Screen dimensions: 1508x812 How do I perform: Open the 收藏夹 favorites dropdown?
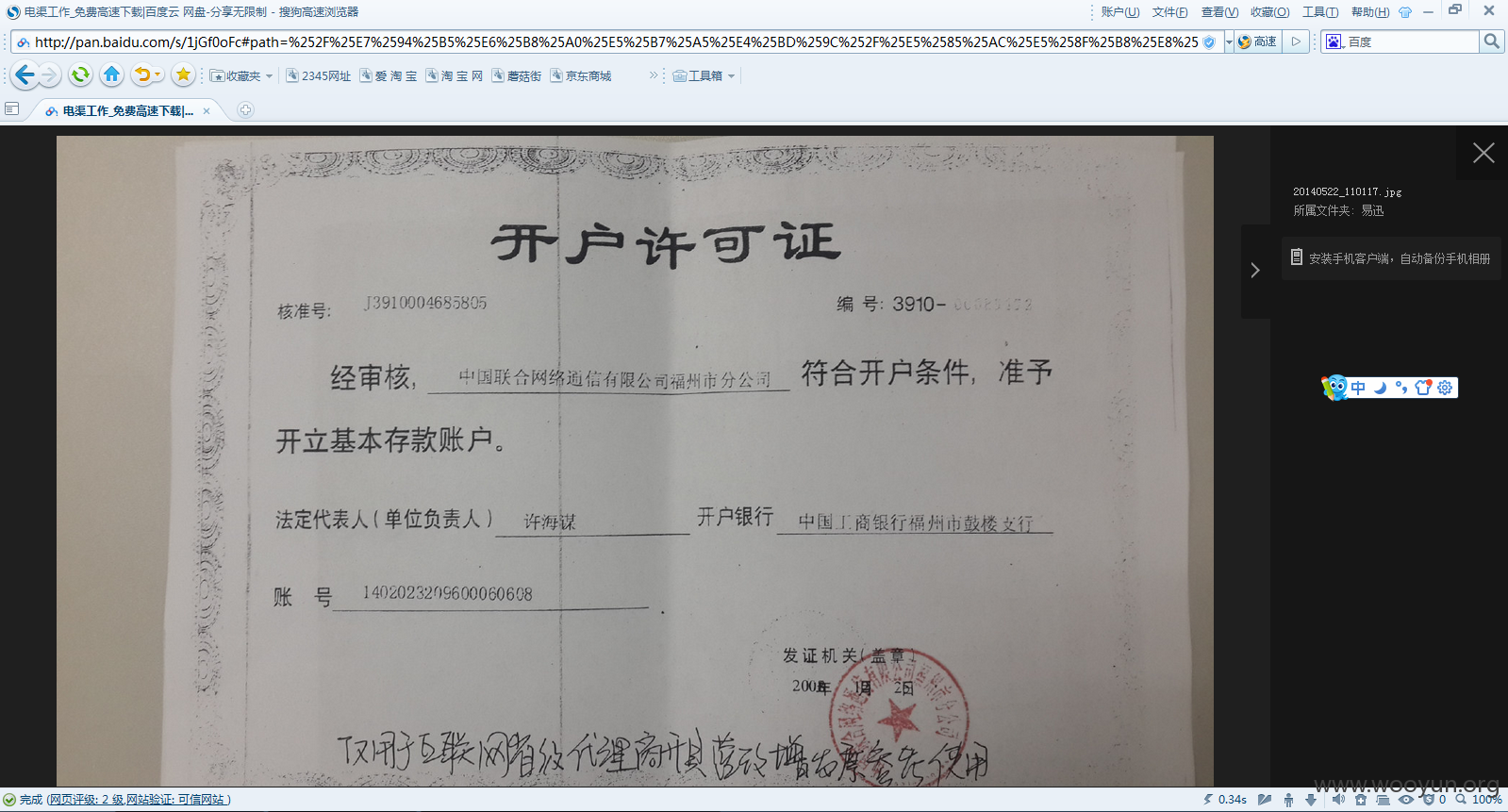241,76
